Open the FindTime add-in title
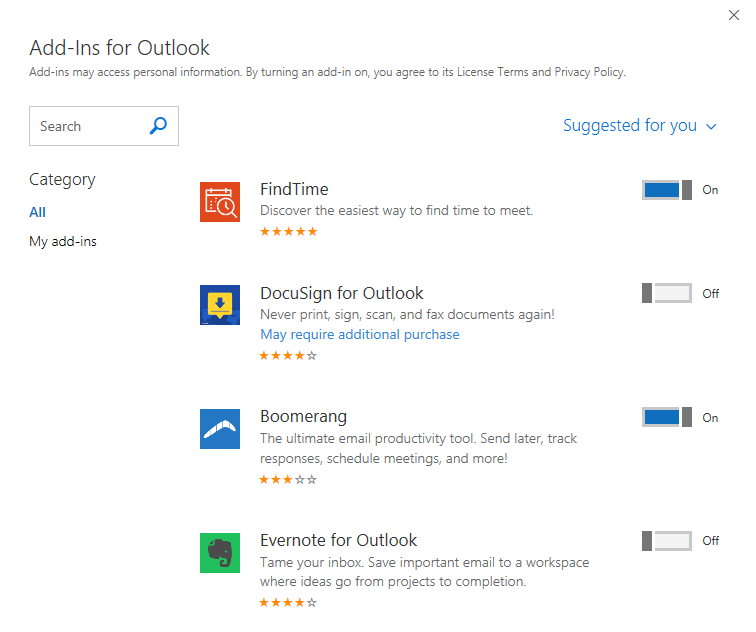The image size is (756, 632). pyautogui.click(x=294, y=189)
